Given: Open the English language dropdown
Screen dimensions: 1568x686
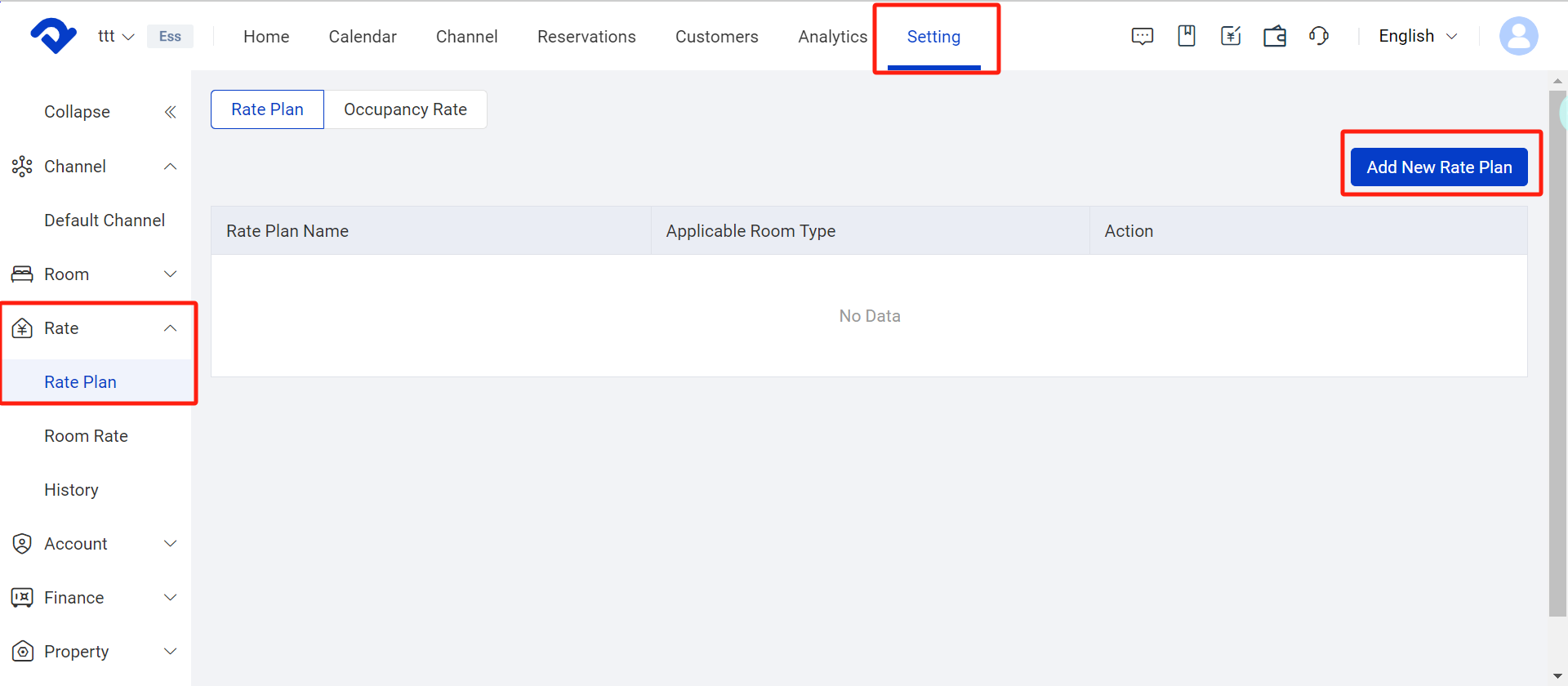Looking at the screenshot, I should pos(1418,36).
